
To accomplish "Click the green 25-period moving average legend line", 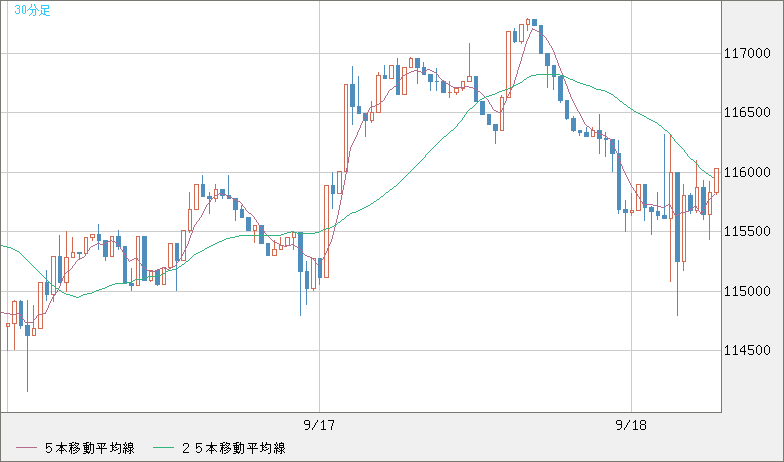I will [163, 448].
